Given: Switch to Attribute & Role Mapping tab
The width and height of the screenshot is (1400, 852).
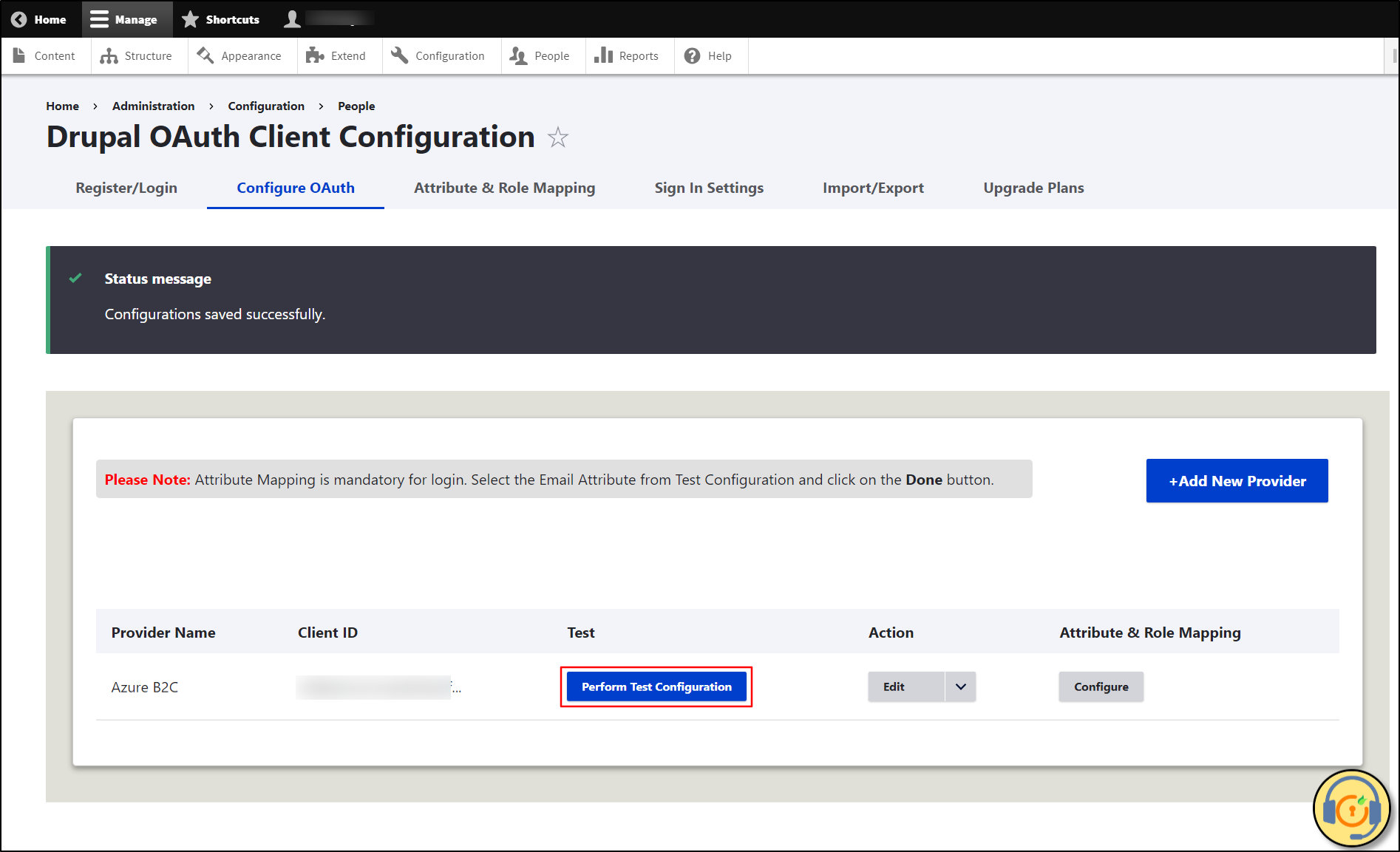Looking at the screenshot, I should 504,188.
